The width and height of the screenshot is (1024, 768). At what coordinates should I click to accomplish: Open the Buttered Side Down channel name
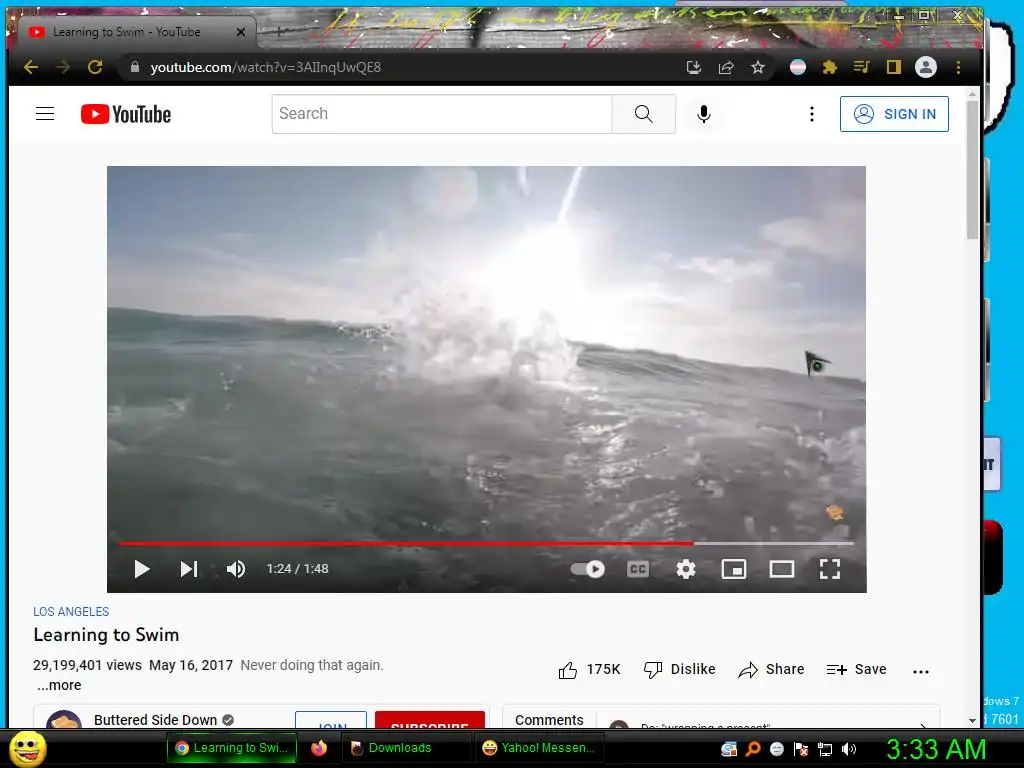pos(155,719)
